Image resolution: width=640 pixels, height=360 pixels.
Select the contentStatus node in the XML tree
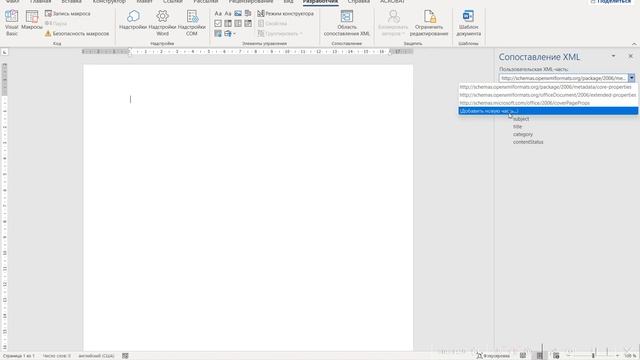pos(528,142)
